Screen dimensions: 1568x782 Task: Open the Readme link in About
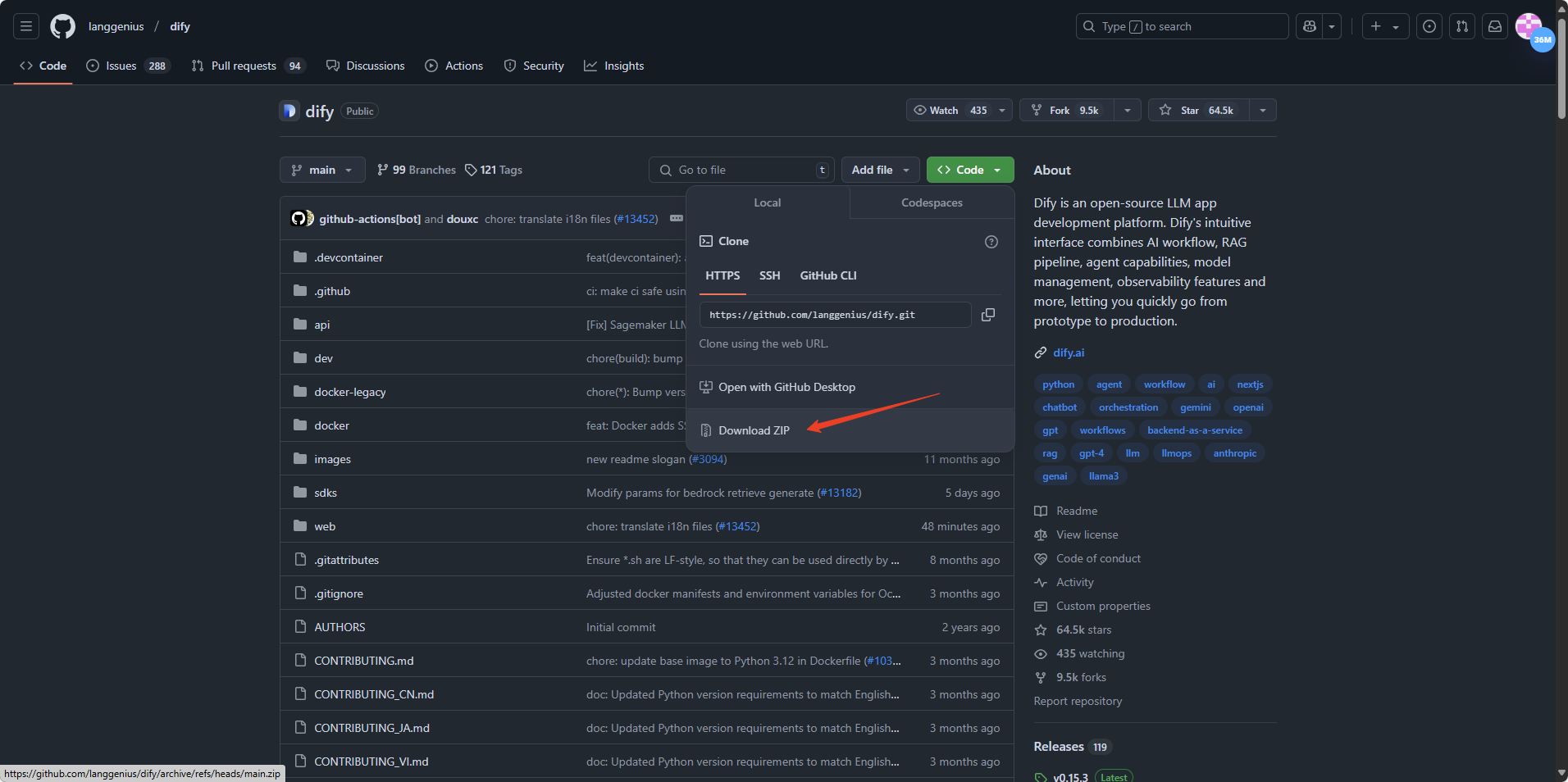click(x=1076, y=511)
